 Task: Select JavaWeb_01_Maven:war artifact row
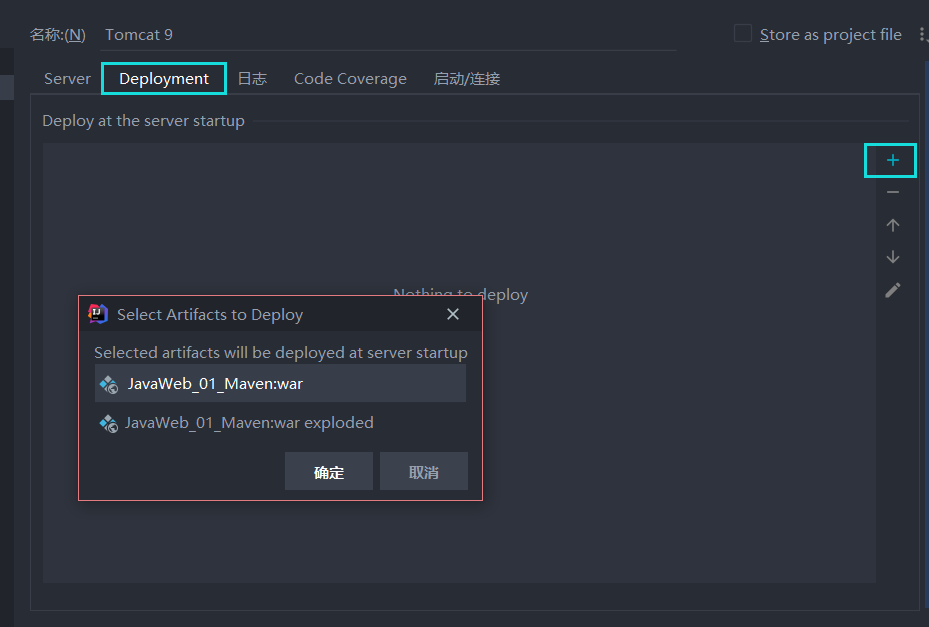[x=280, y=383]
